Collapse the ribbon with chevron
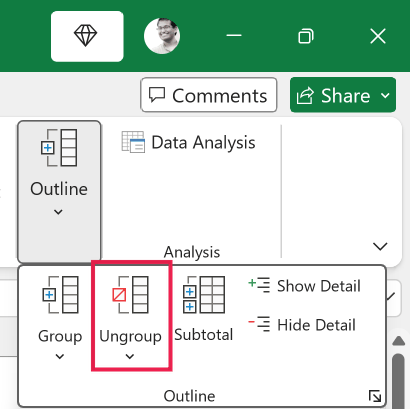The image size is (410, 409). [380, 246]
